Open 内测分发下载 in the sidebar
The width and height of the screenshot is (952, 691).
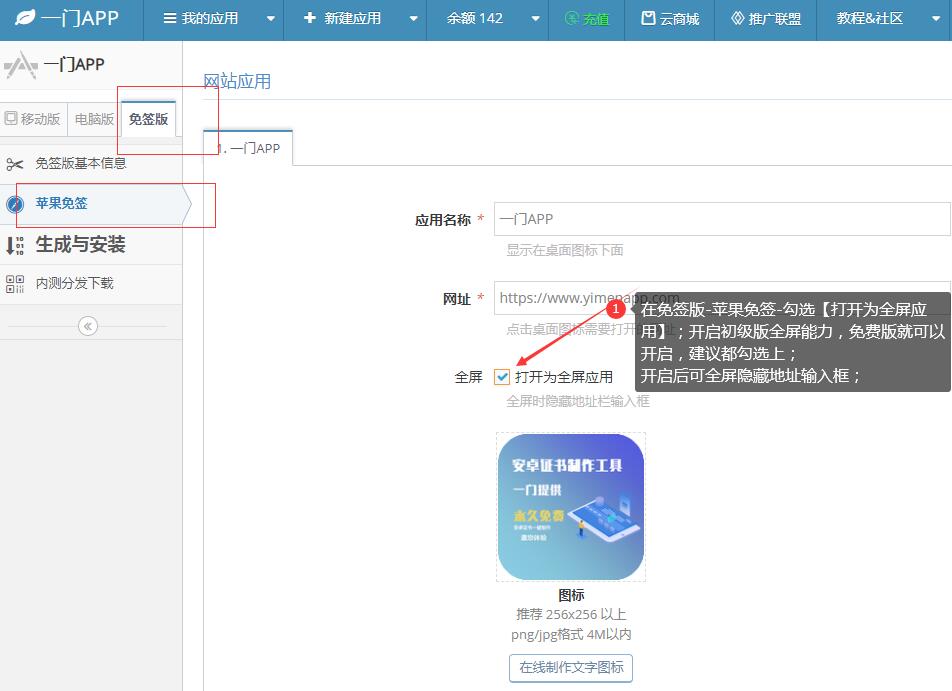point(91,284)
